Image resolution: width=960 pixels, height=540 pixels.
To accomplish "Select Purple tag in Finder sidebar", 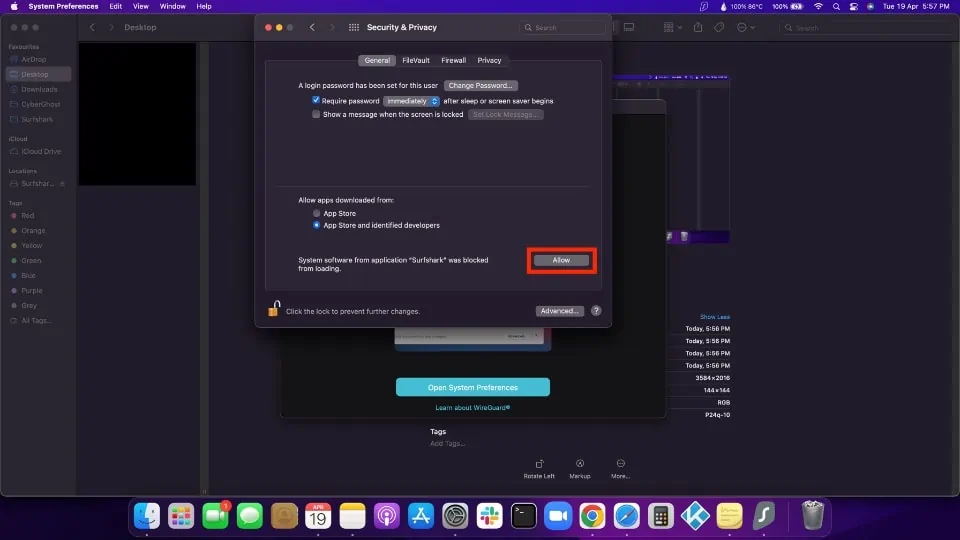I will (x=38, y=290).
